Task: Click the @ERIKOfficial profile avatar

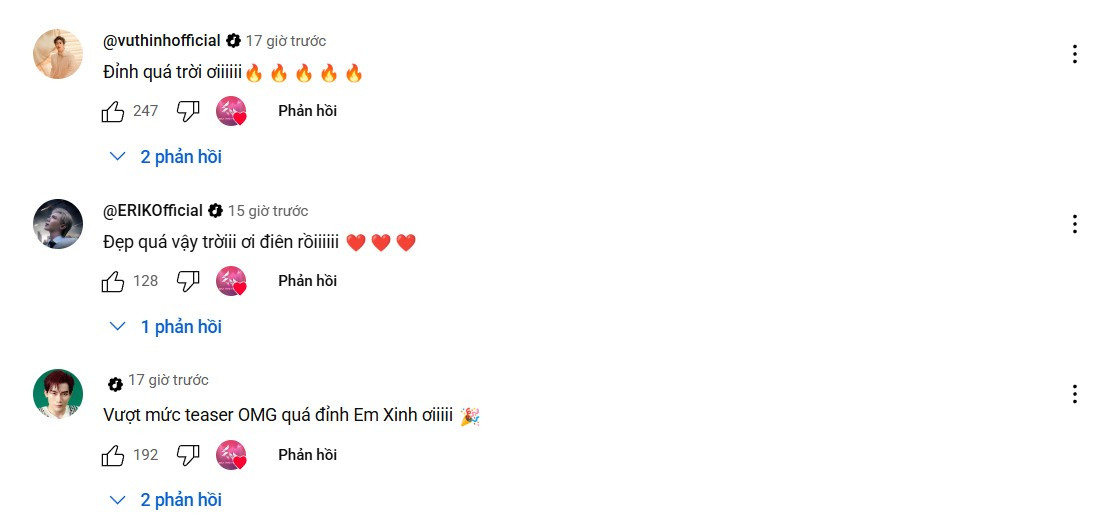Action: pyautogui.click(x=58, y=224)
